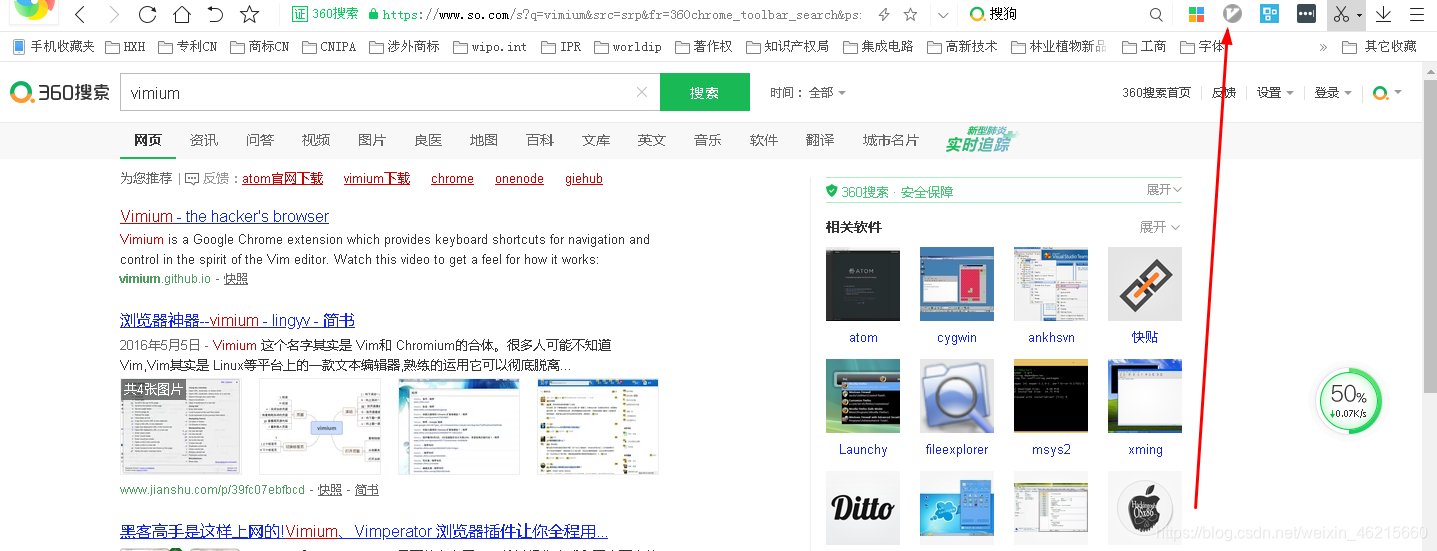Open the 手机收藏夹 bookmark
The width and height of the screenshot is (1437, 551).
coord(53,46)
